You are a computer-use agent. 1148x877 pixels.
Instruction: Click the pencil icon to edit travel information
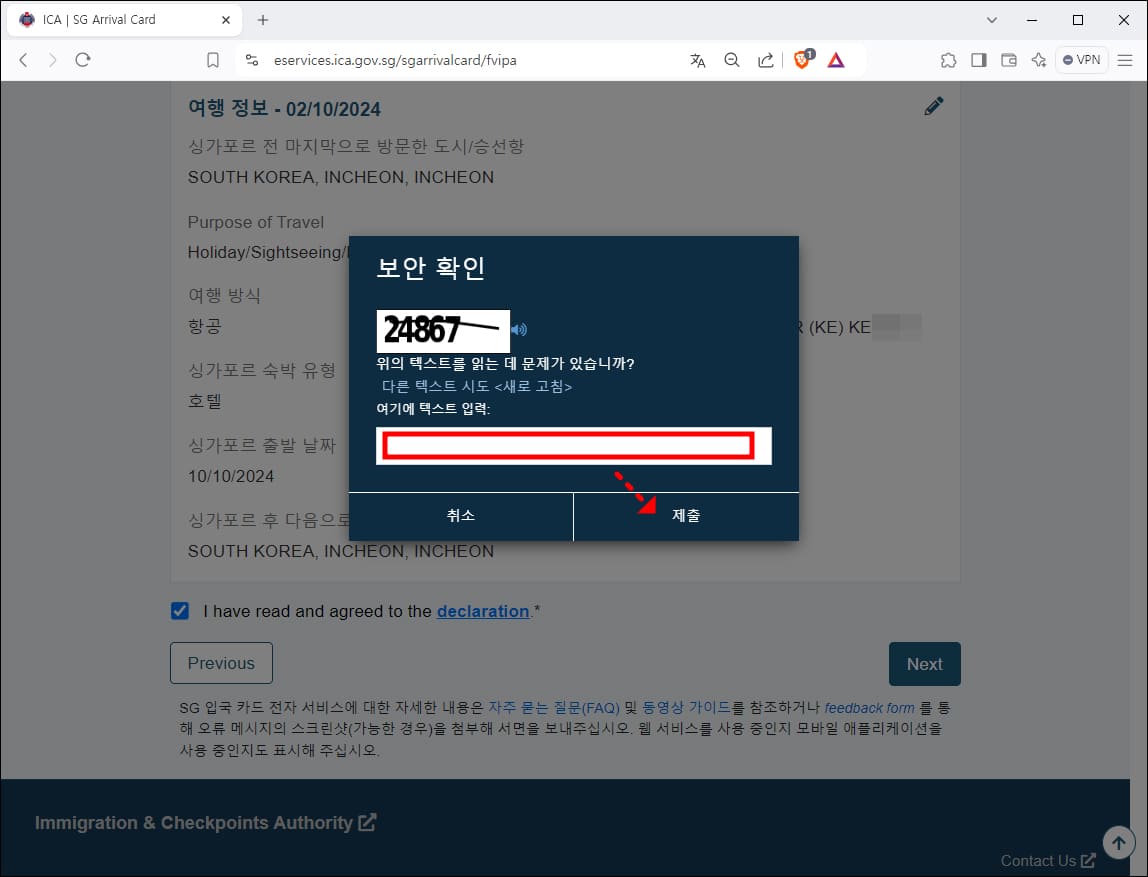coord(934,105)
